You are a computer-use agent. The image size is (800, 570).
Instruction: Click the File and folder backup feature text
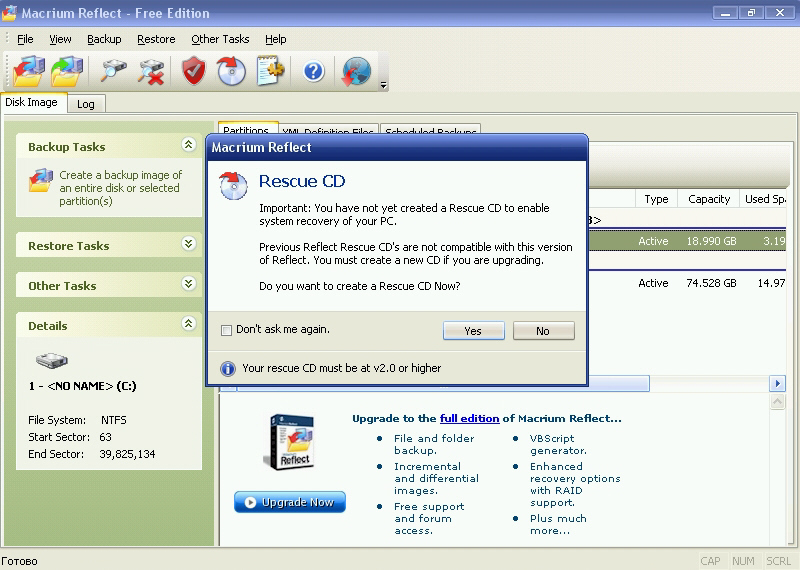pyautogui.click(x=434, y=444)
